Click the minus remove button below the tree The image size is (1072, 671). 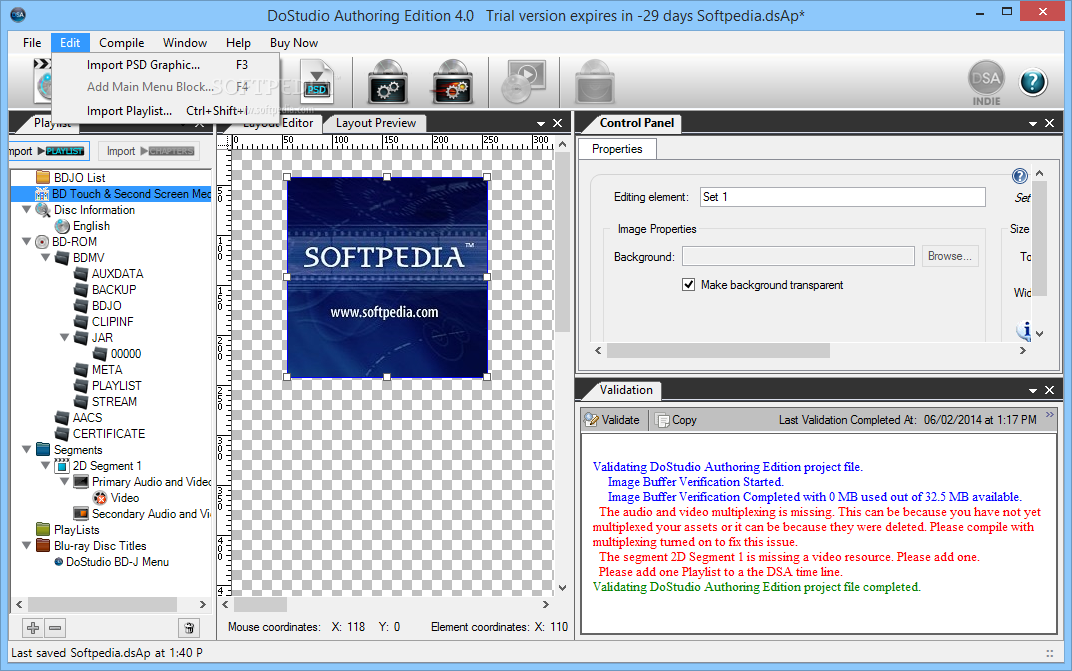coord(55,627)
